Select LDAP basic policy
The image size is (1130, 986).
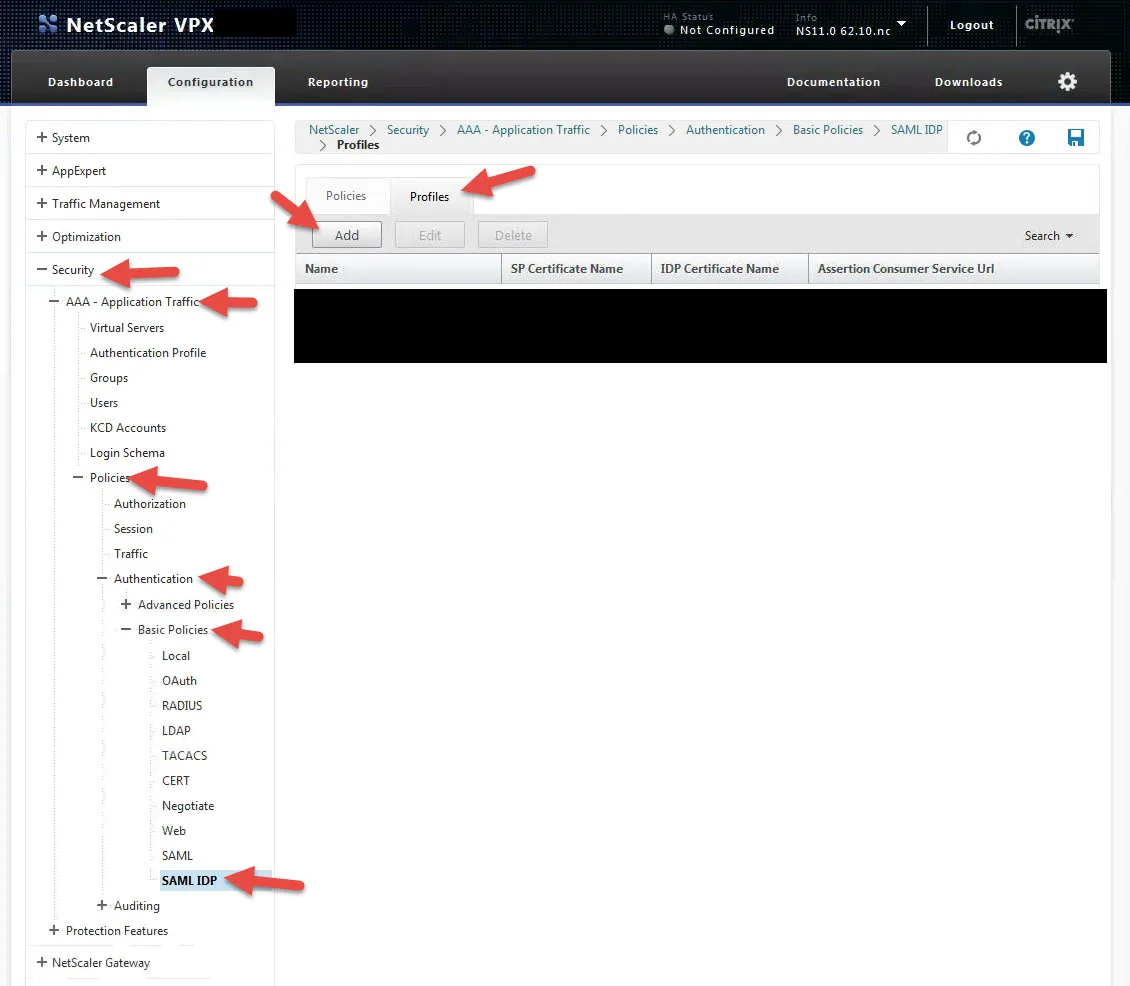pos(176,730)
